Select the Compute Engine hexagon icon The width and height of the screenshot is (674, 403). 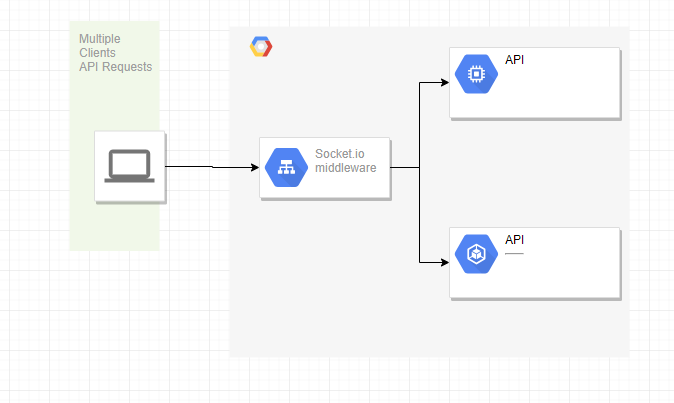click(476, 74)
